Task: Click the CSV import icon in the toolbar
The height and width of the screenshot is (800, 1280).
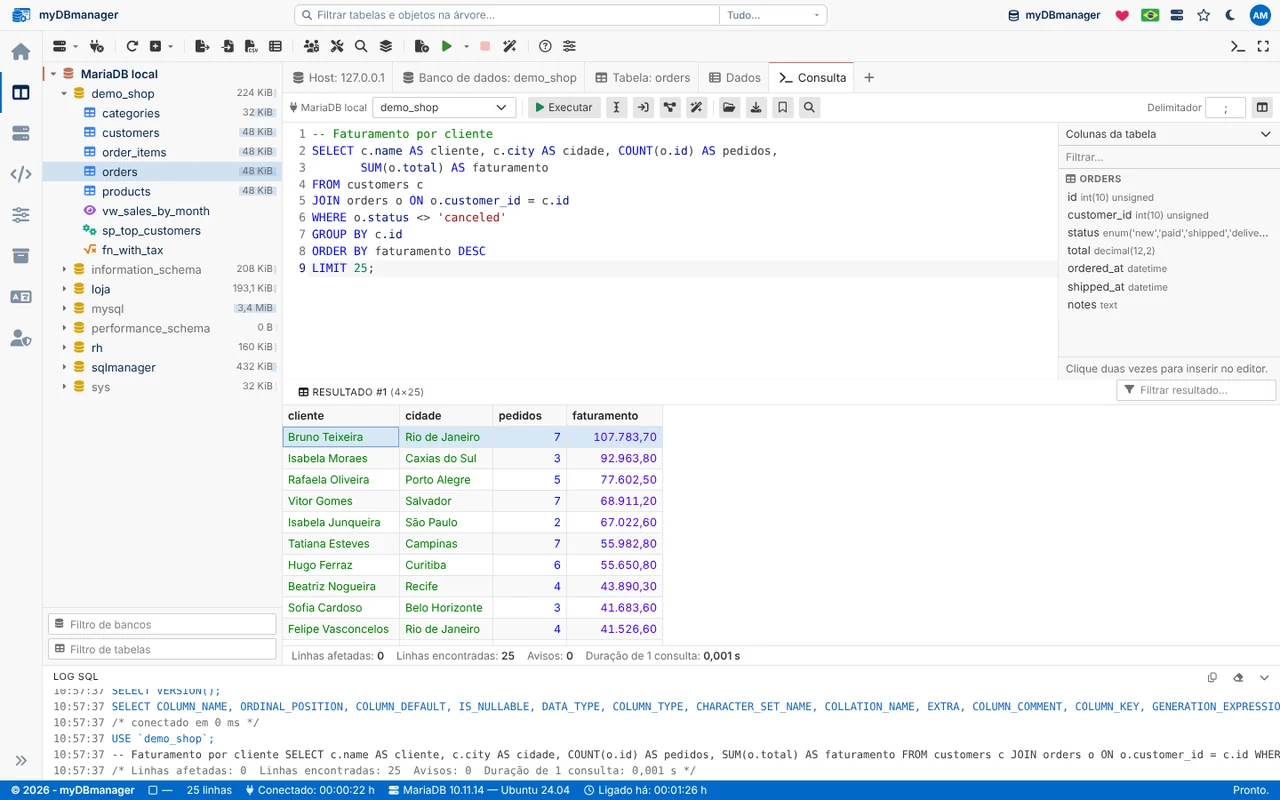Action: point(251,46)
